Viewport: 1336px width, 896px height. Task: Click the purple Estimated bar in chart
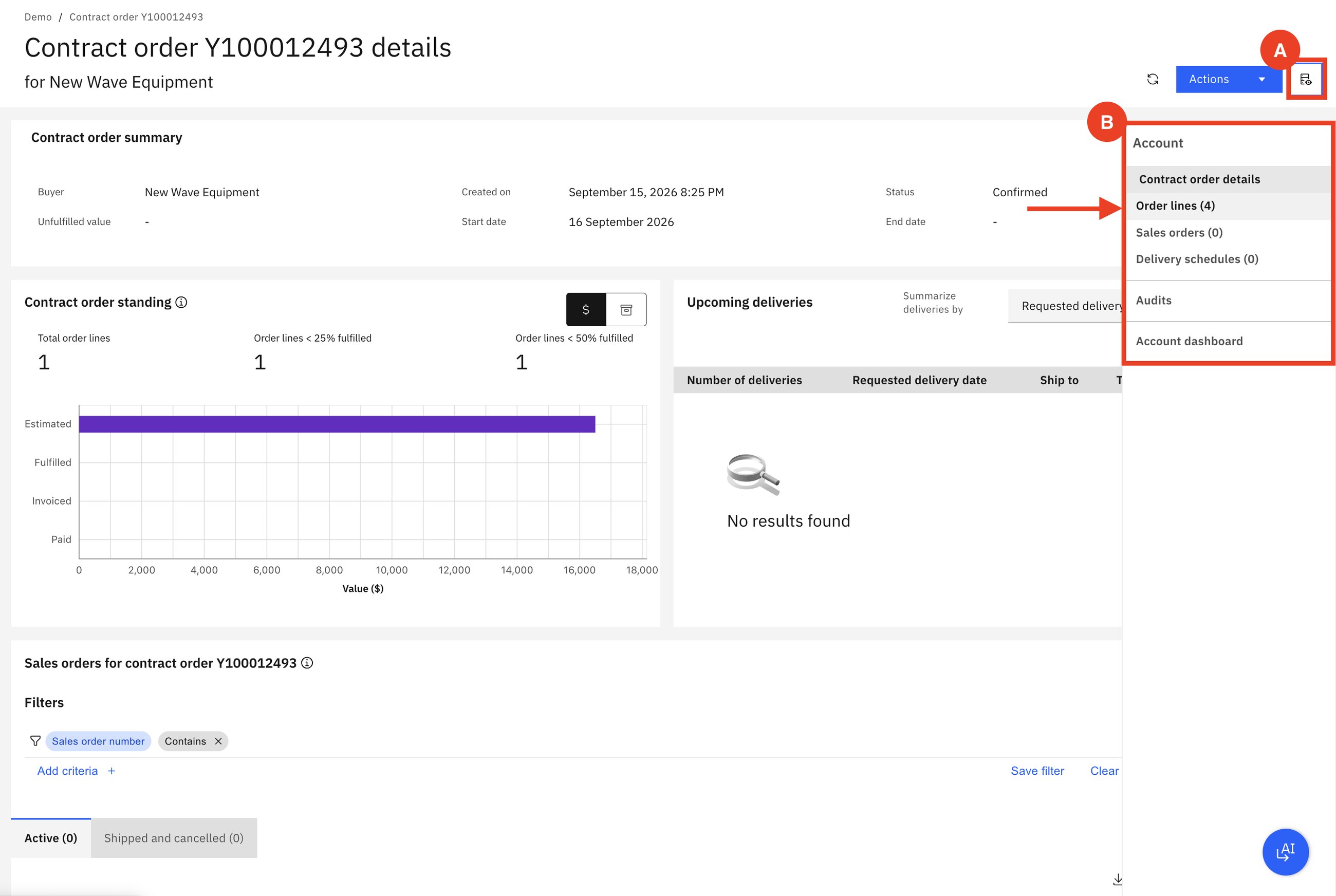337,424
